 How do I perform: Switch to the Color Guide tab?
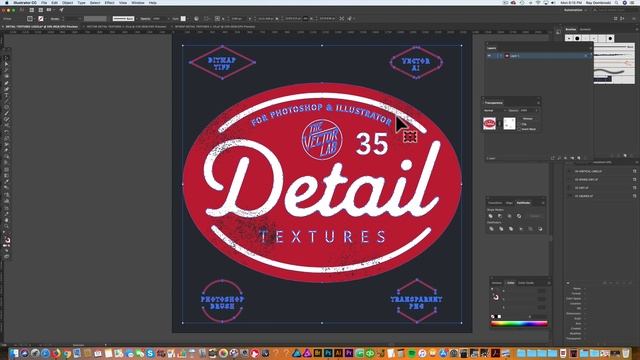[526, 283]
